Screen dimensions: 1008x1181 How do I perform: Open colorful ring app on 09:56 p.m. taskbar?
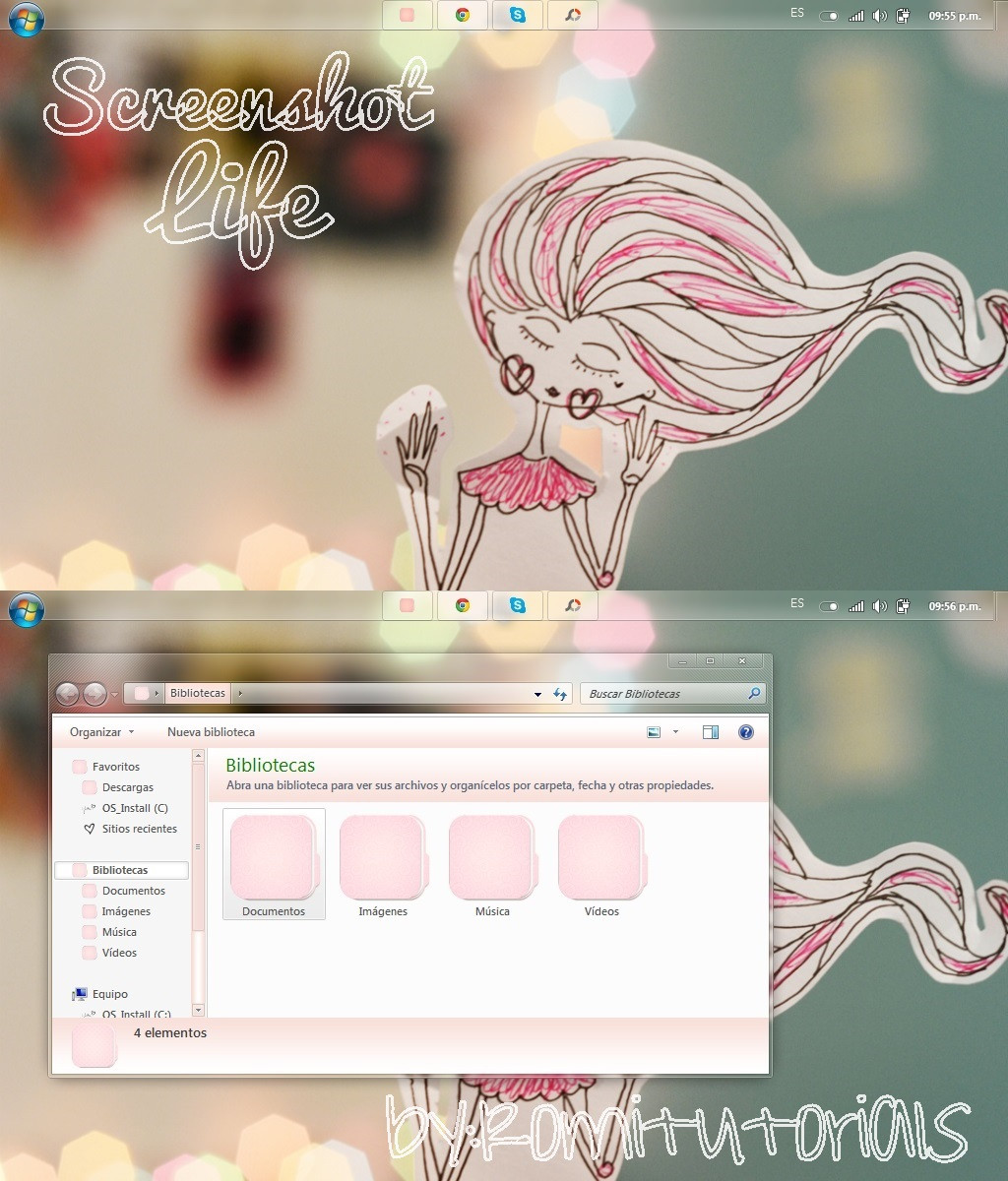point(573,605)
